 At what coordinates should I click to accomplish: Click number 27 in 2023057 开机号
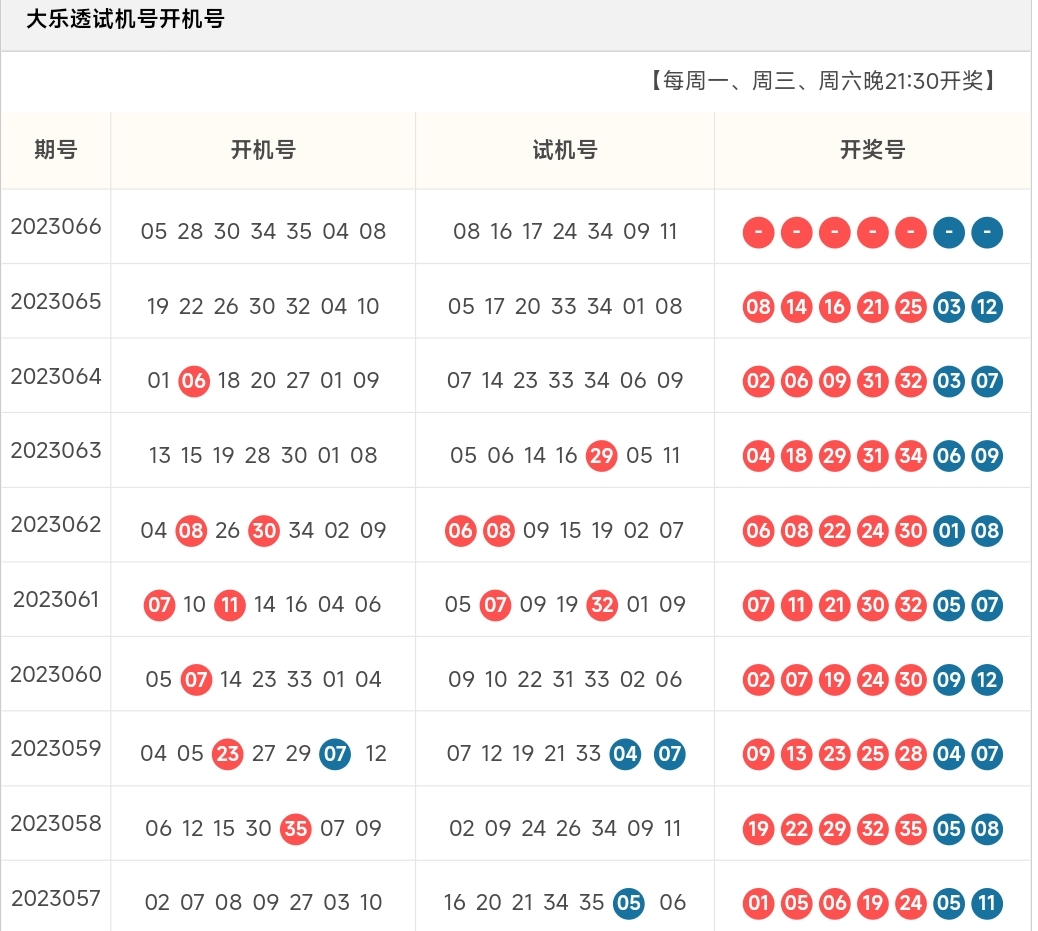(301, 902)
